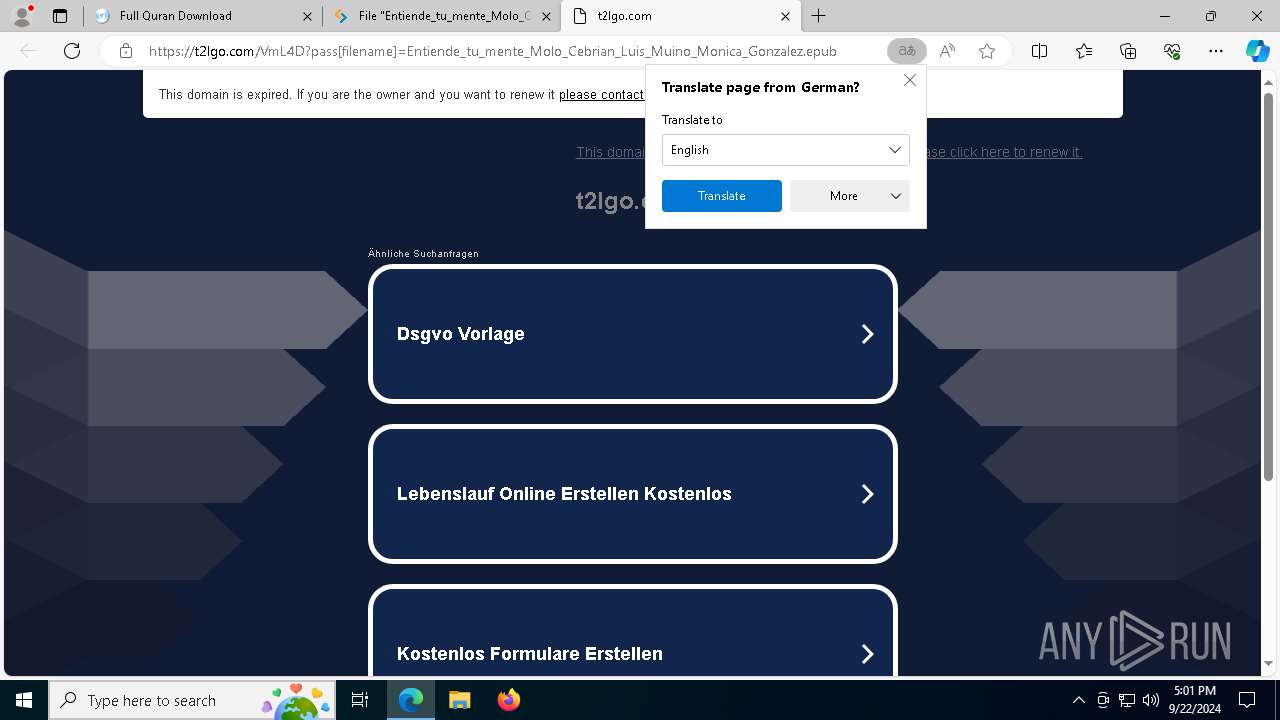This screenshot has width=1280, height=720.
Task: Open Task View on the taskbar
Action: click(360, 700)
